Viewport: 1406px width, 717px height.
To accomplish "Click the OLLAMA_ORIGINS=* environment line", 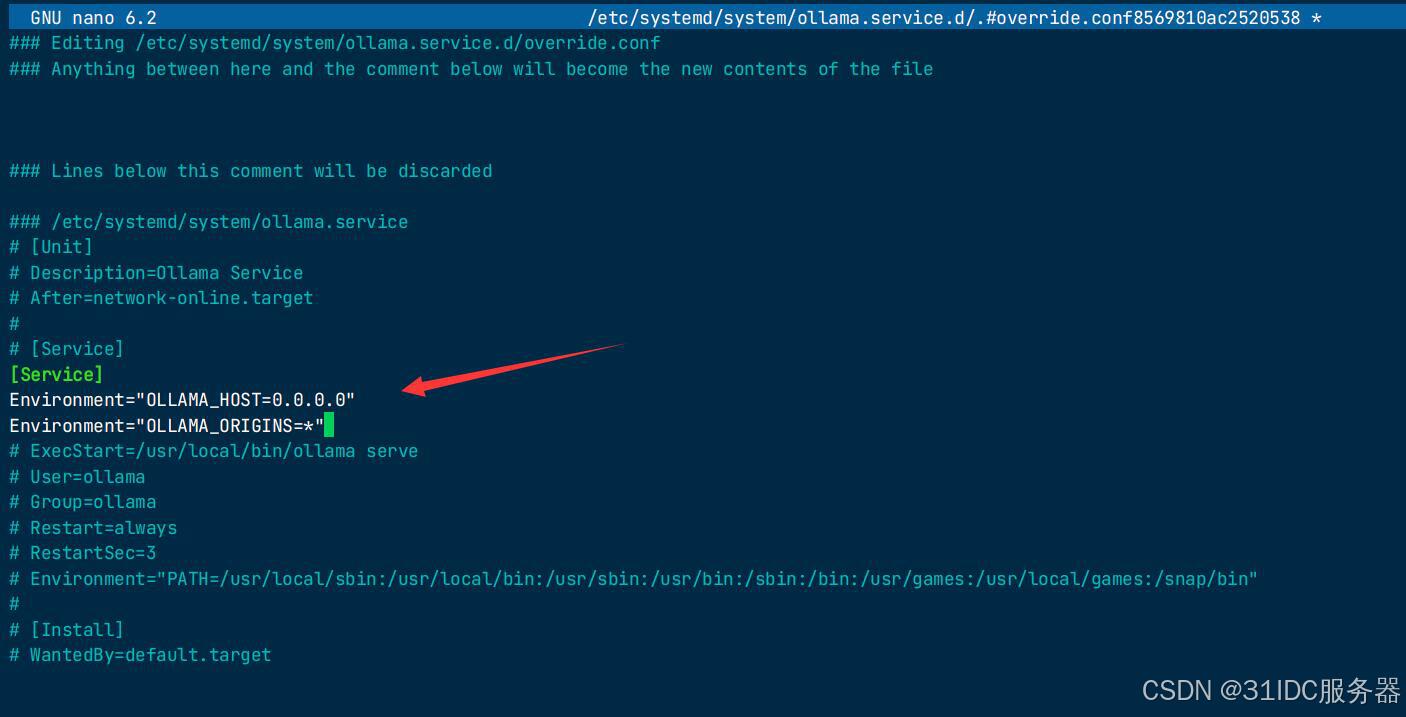I will tap(166, 426).
